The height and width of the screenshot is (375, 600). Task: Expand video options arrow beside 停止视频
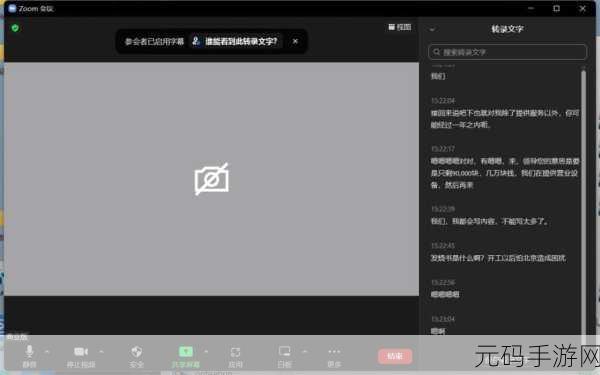tap(101, 351)
